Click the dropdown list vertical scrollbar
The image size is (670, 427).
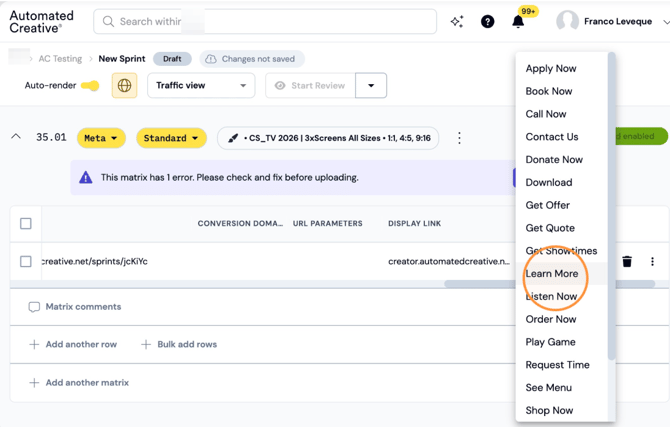point(611,206)
